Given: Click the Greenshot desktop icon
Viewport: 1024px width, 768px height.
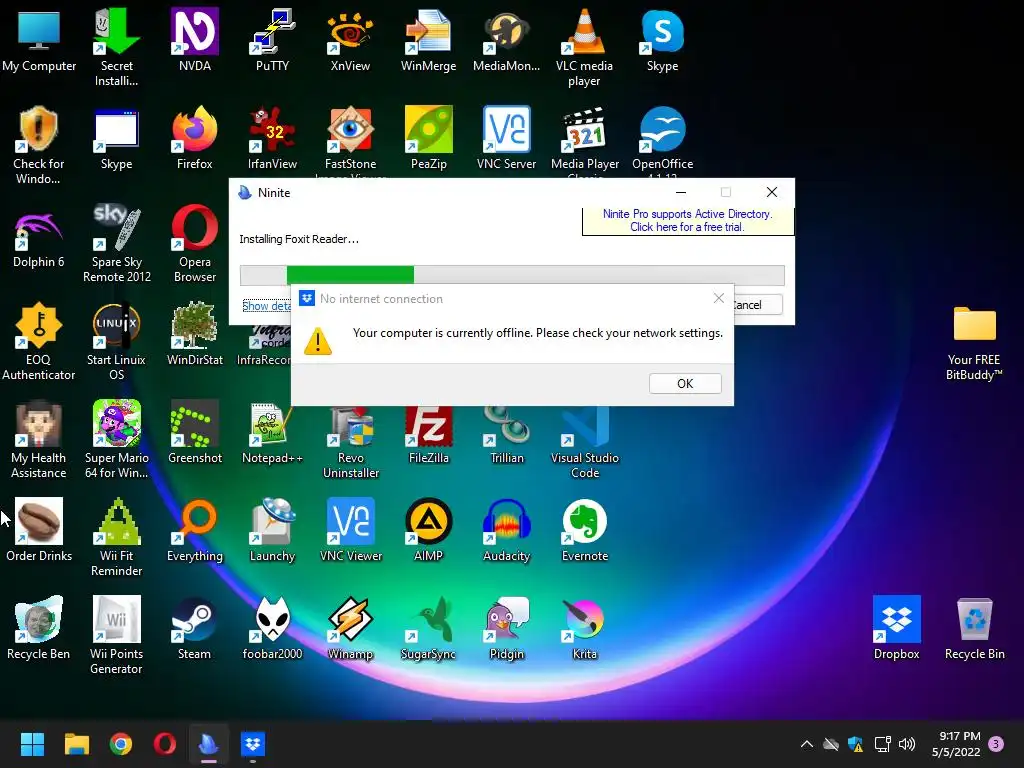Looking at the screenshot, I should point(195,432).
